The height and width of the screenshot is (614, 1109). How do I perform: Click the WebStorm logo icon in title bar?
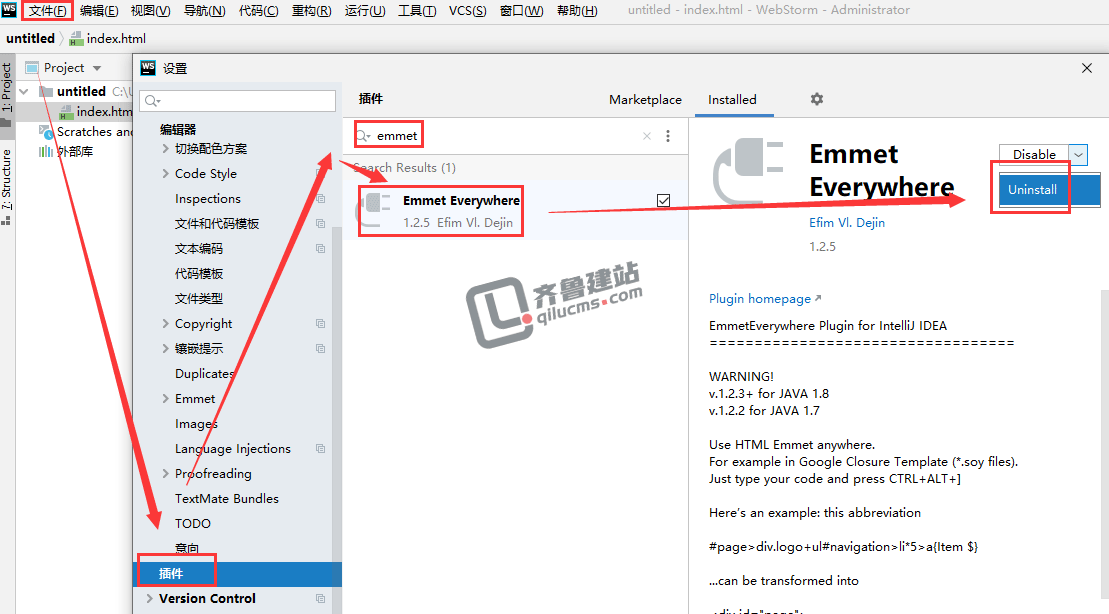pyautogui.click(x=8, y=10)
